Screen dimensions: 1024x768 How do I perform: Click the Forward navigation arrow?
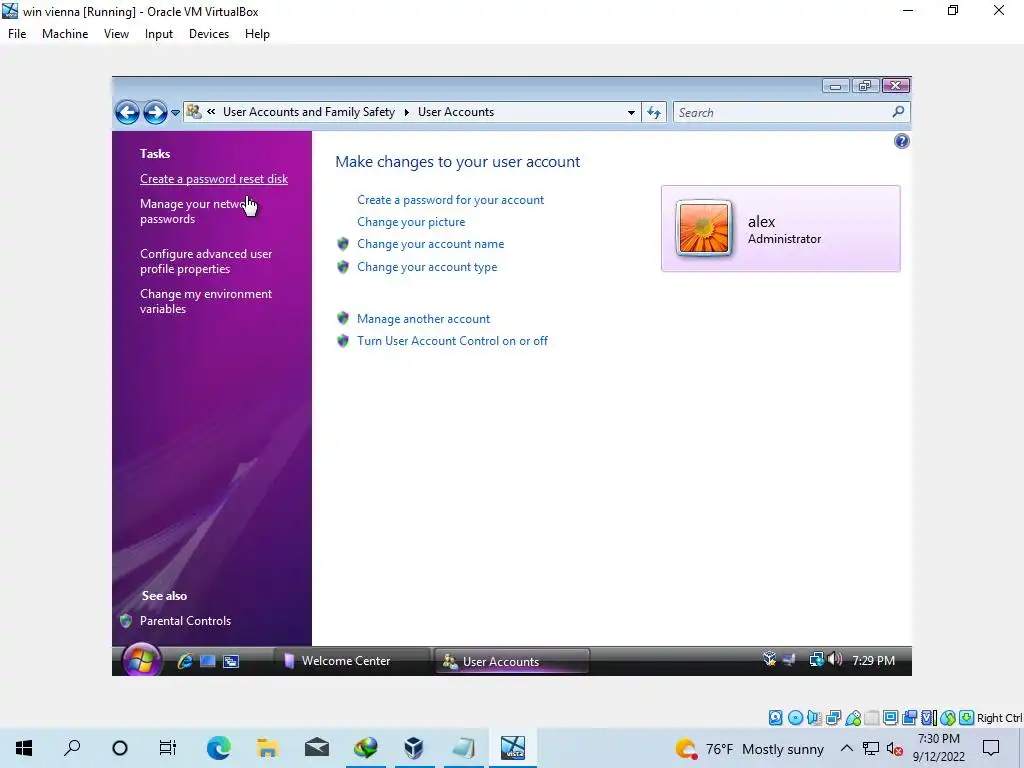click(155, 112)
